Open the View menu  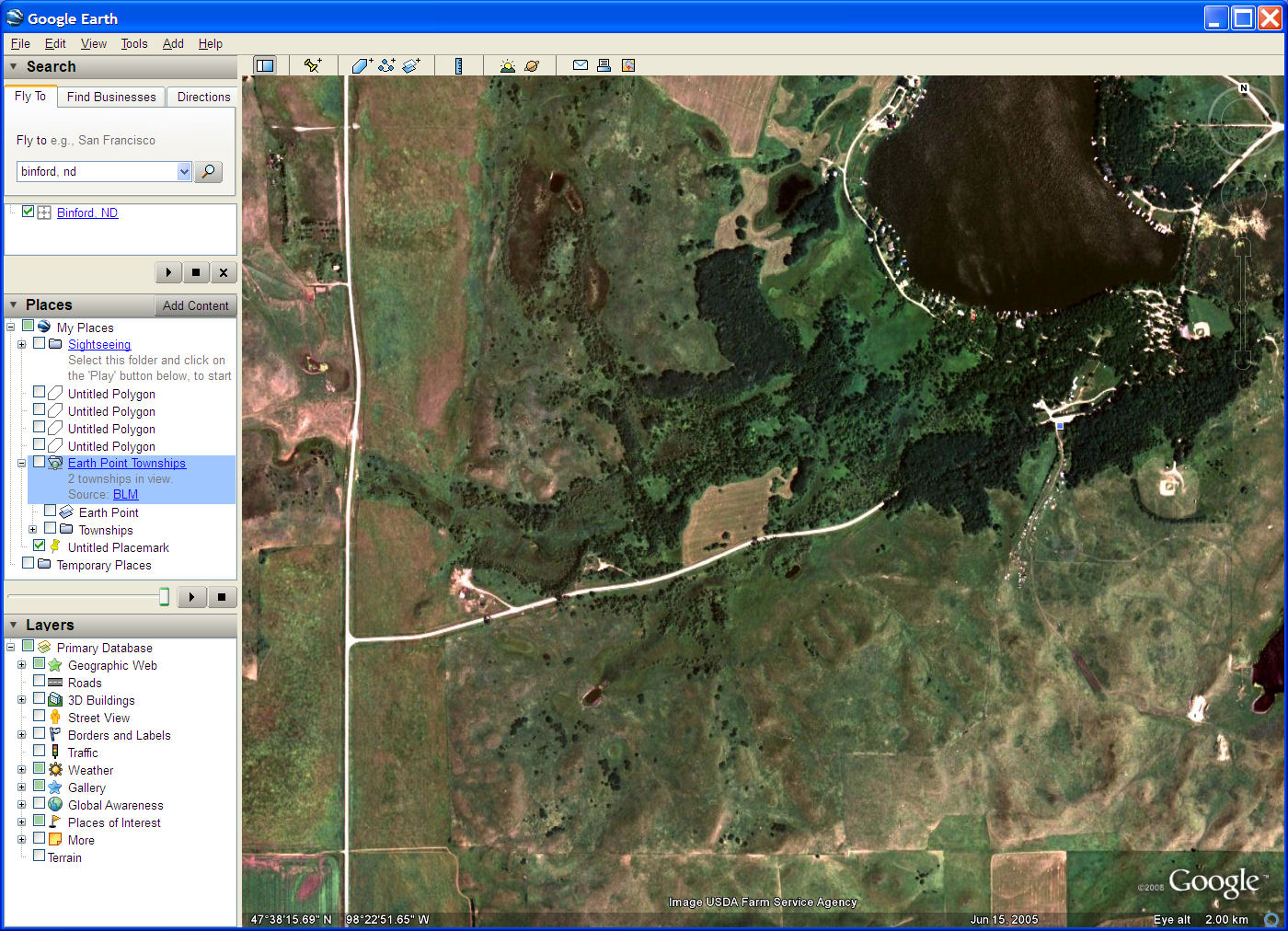pos(94,43)
